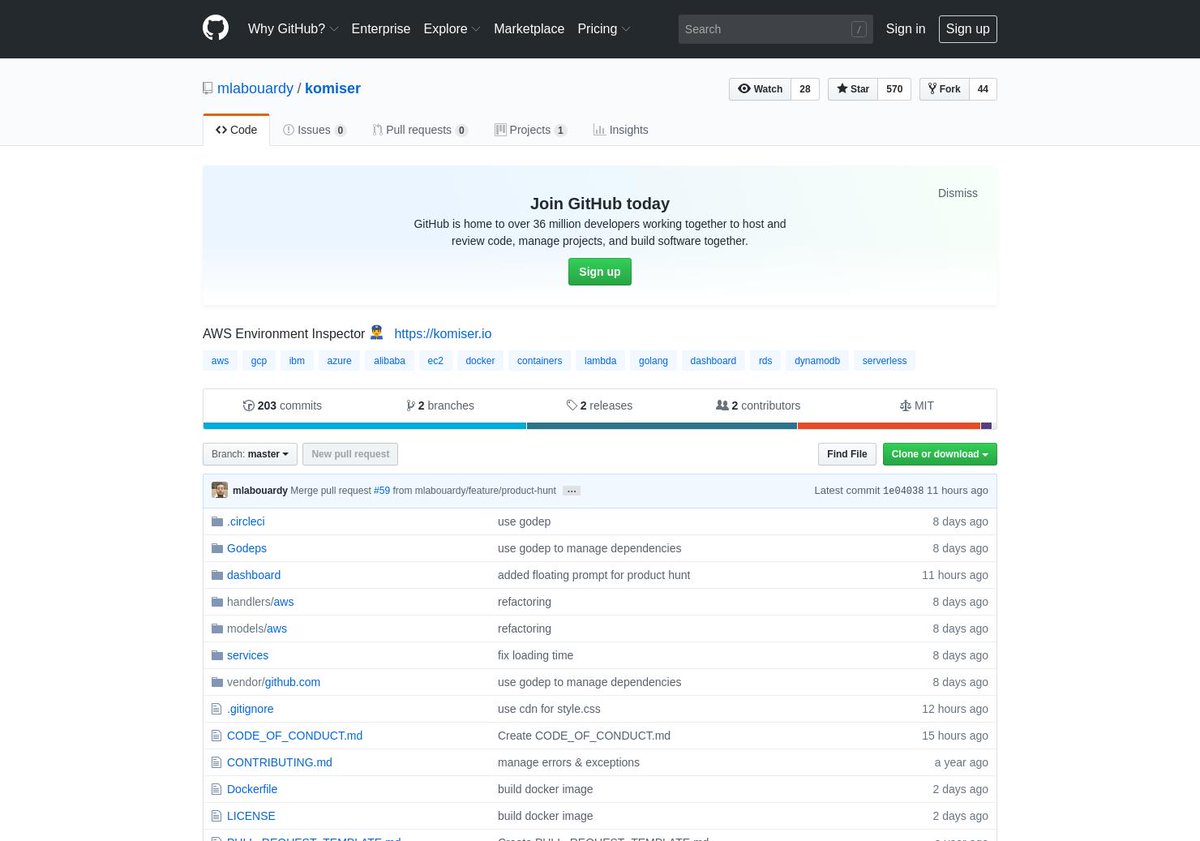Open the 28 watchers count
The height and width of the screenshot is (841, 1200).
tap(805, 89)
